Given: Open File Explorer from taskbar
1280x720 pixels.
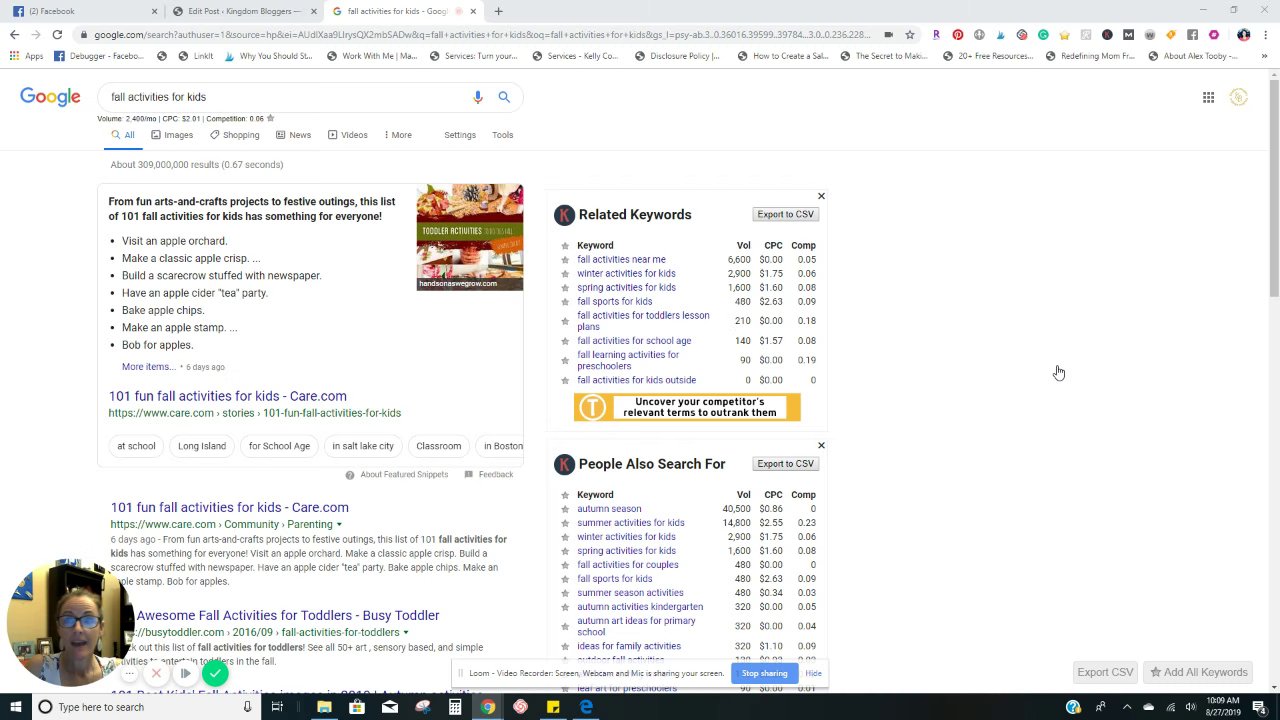Looking at the screenshot, I should tap(324, 707).
